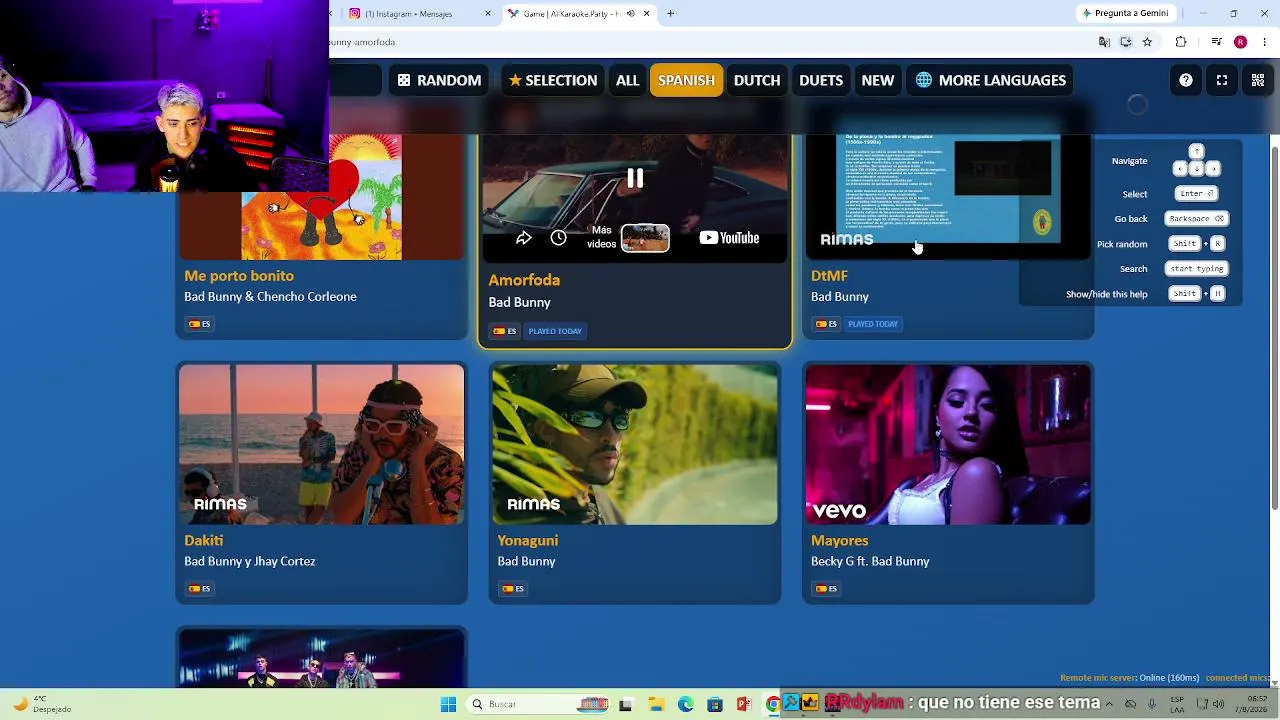Click PLAYED TODAY badge on Amorfoda
Viewport: 1280px width, 720px height.
coord(555,331)
